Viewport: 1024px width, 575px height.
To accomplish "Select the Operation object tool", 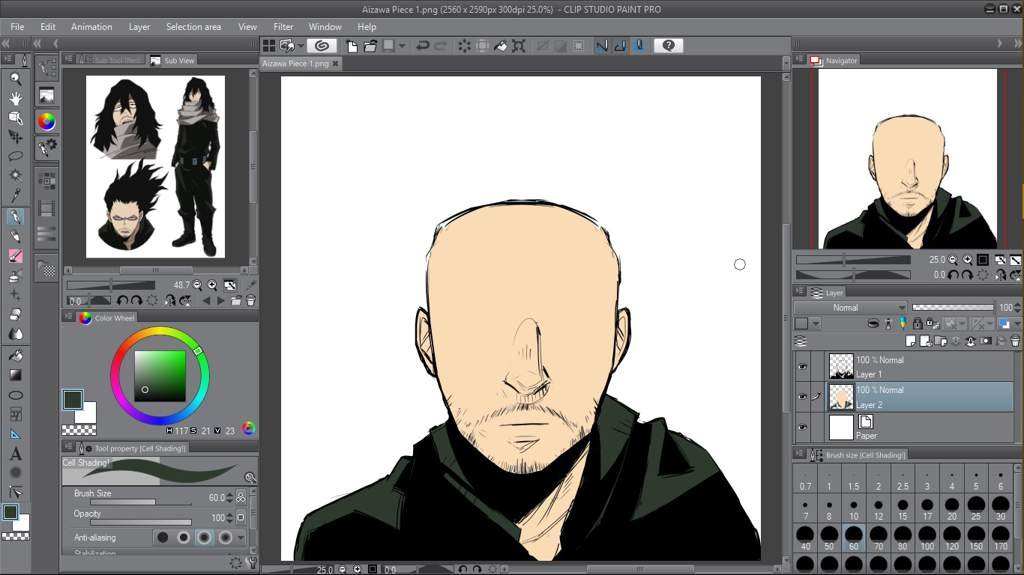I will coord(16,118).
